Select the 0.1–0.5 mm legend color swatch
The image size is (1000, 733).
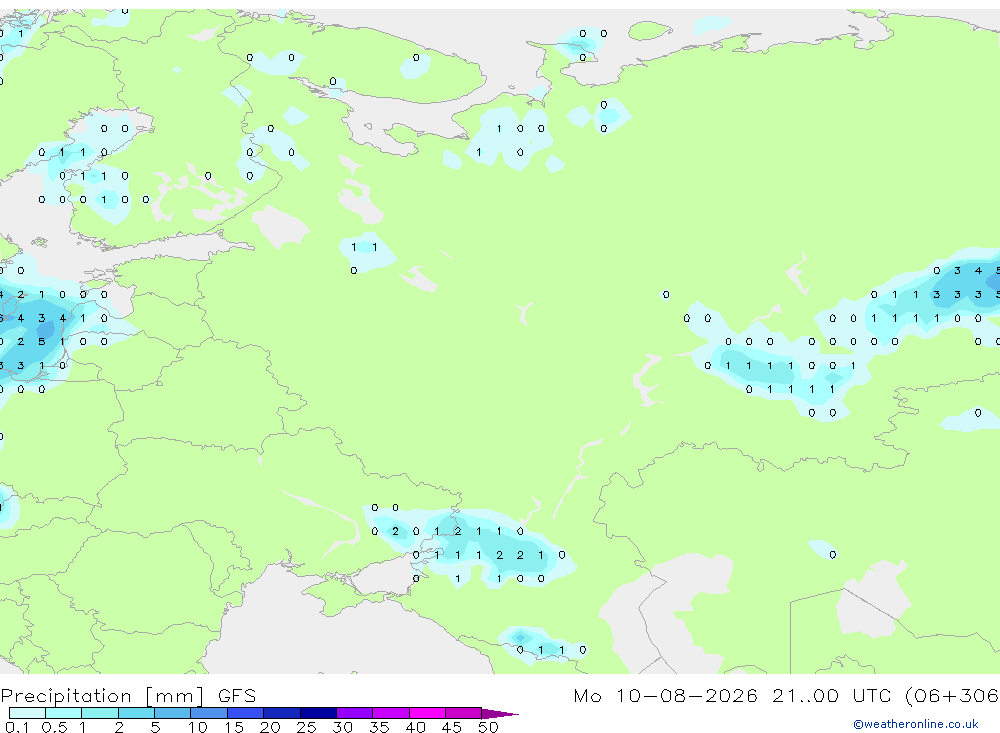pos(27,713)
